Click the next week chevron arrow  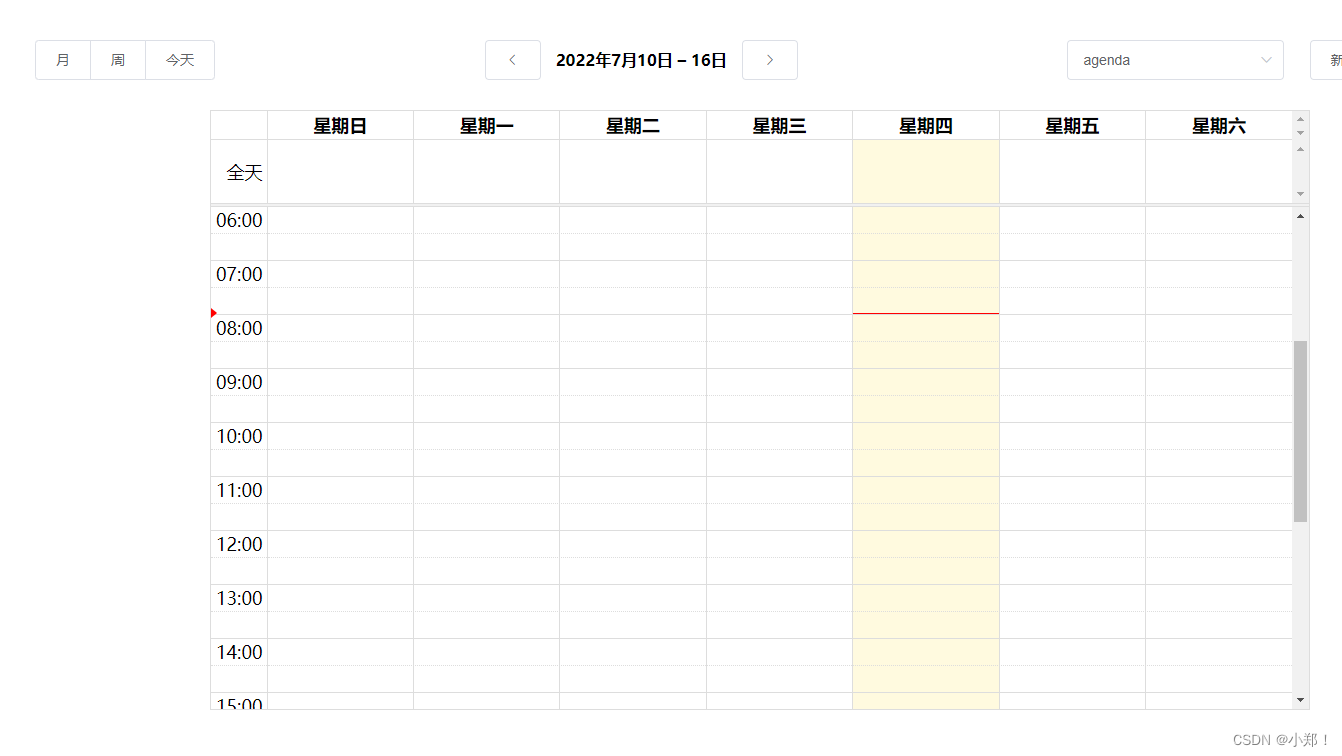click(x=769, y=60)
